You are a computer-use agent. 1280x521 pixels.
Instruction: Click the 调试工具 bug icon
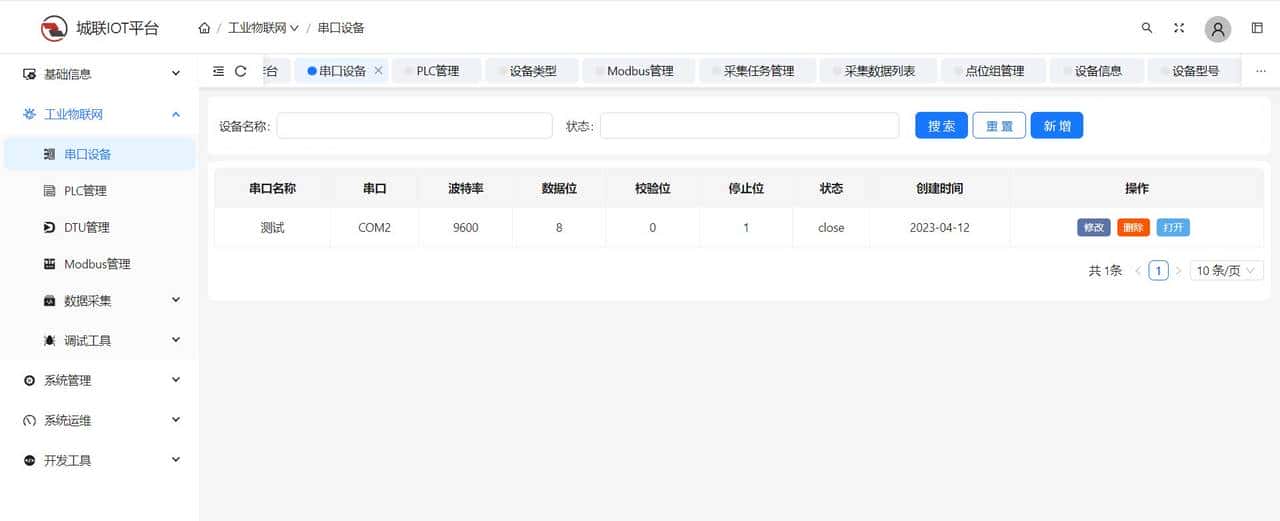tap(49, 341)
